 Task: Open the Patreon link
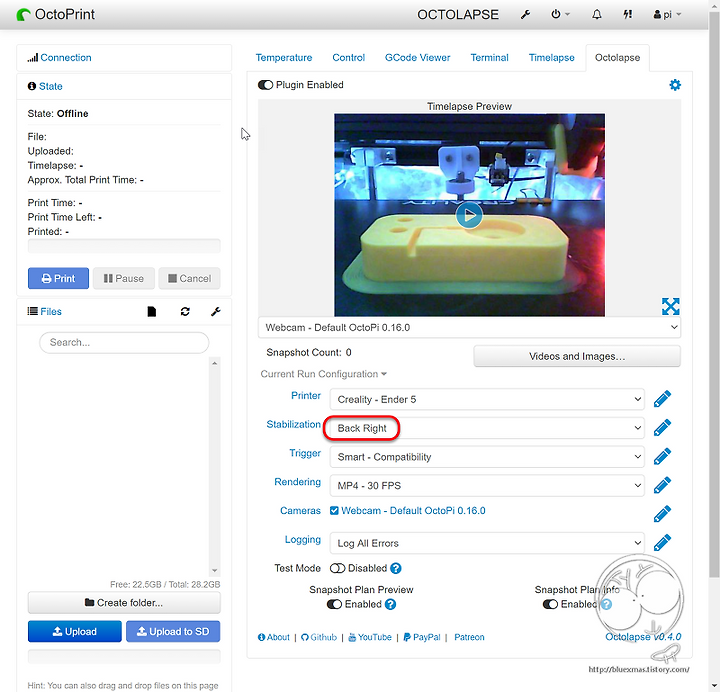[469, 637]
